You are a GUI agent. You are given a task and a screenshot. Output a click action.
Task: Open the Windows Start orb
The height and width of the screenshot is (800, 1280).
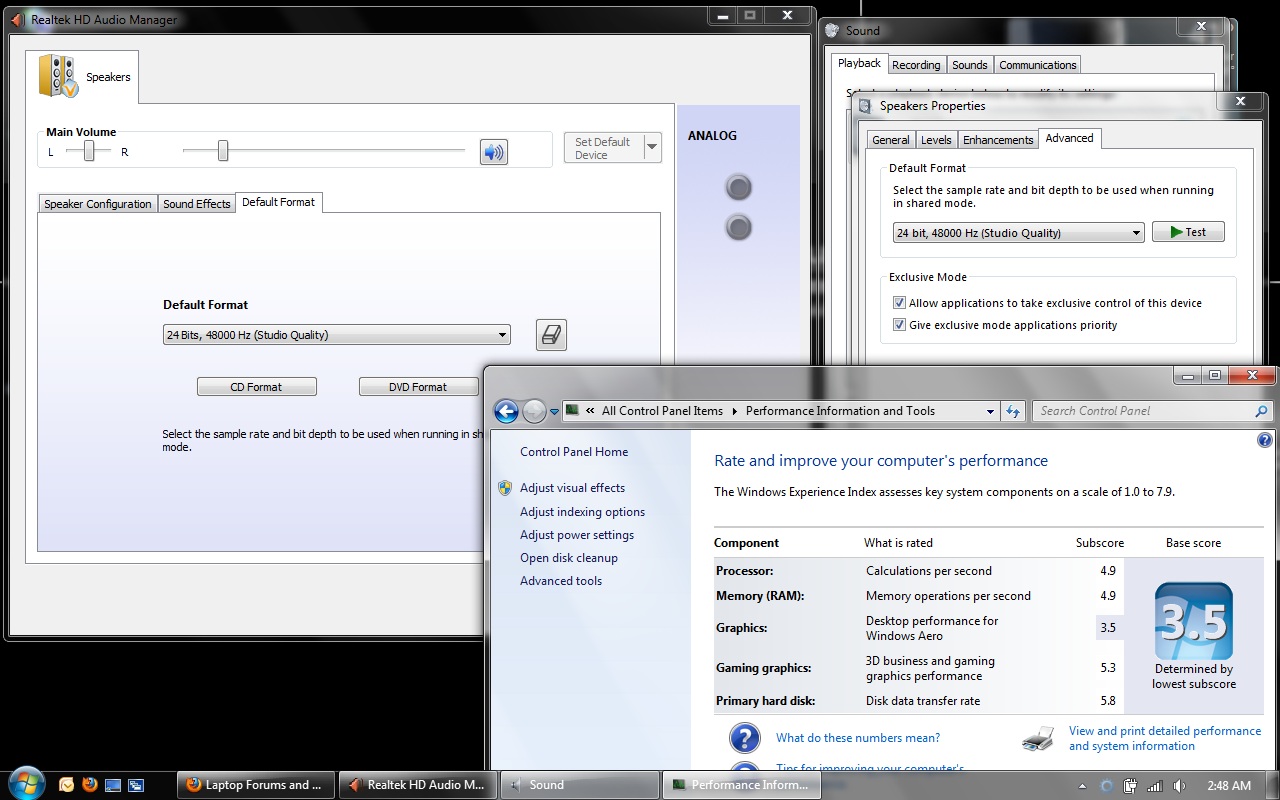[25, 782]
